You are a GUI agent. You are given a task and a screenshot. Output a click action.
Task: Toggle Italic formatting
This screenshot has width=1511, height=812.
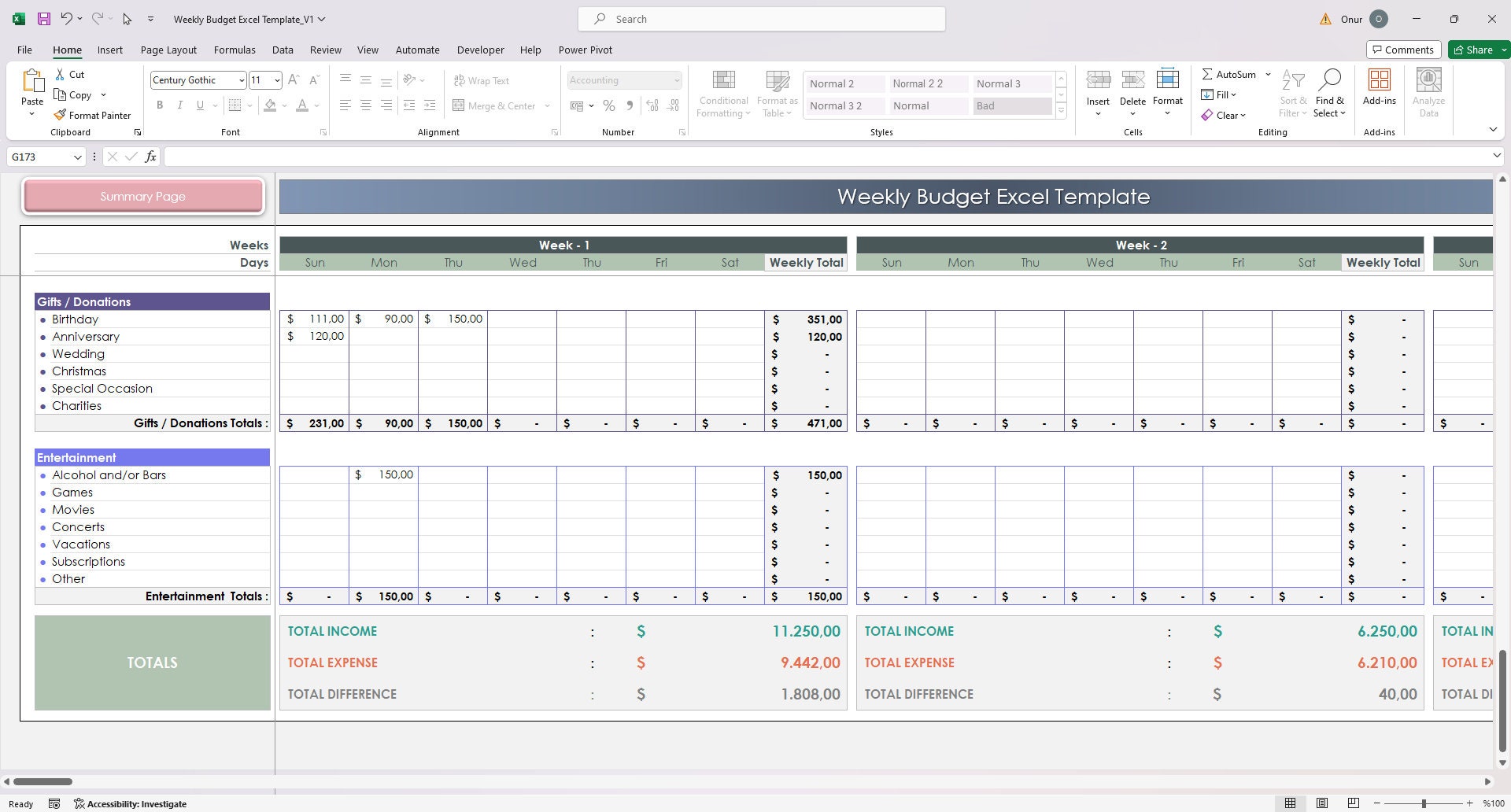click(x=179, y=105)
